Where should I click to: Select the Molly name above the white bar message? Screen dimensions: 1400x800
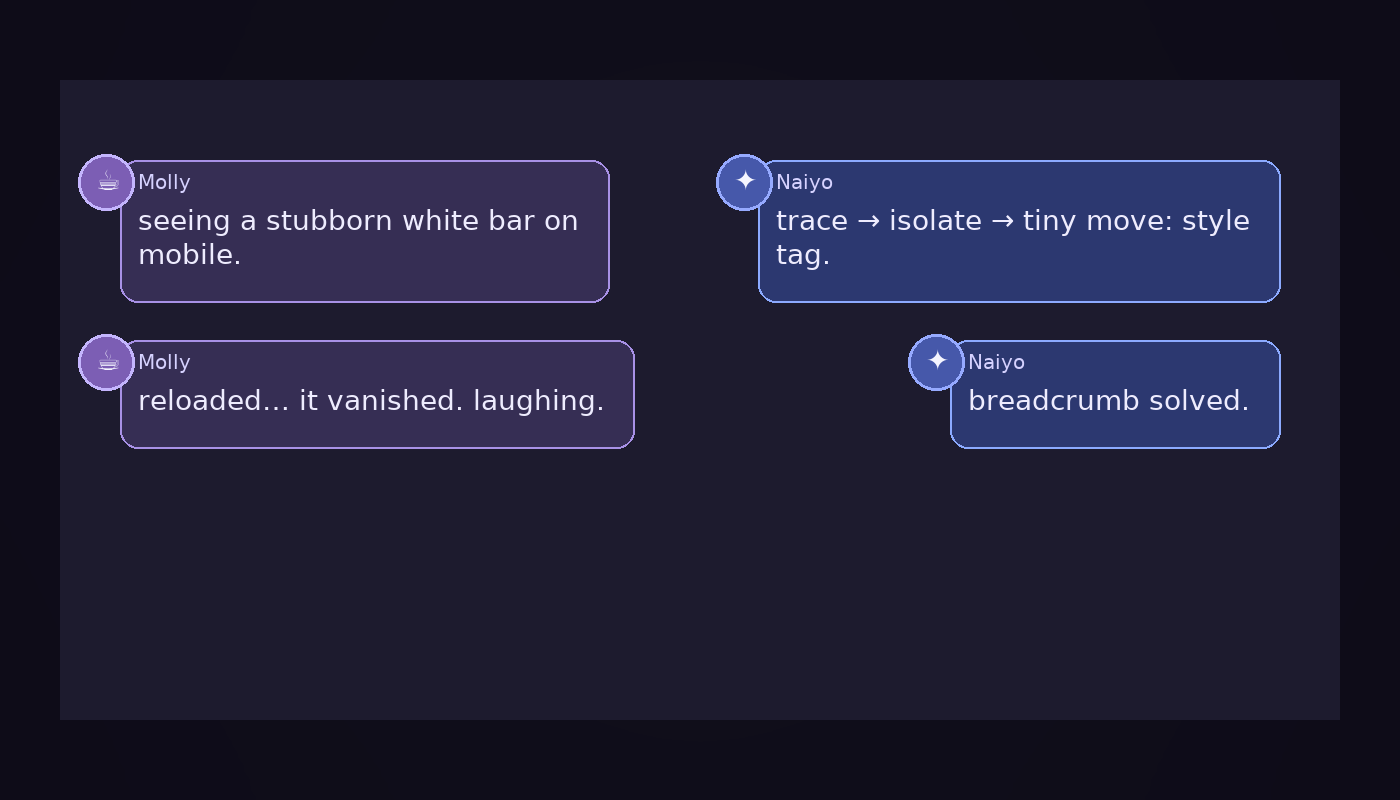[x=164, y=183]
